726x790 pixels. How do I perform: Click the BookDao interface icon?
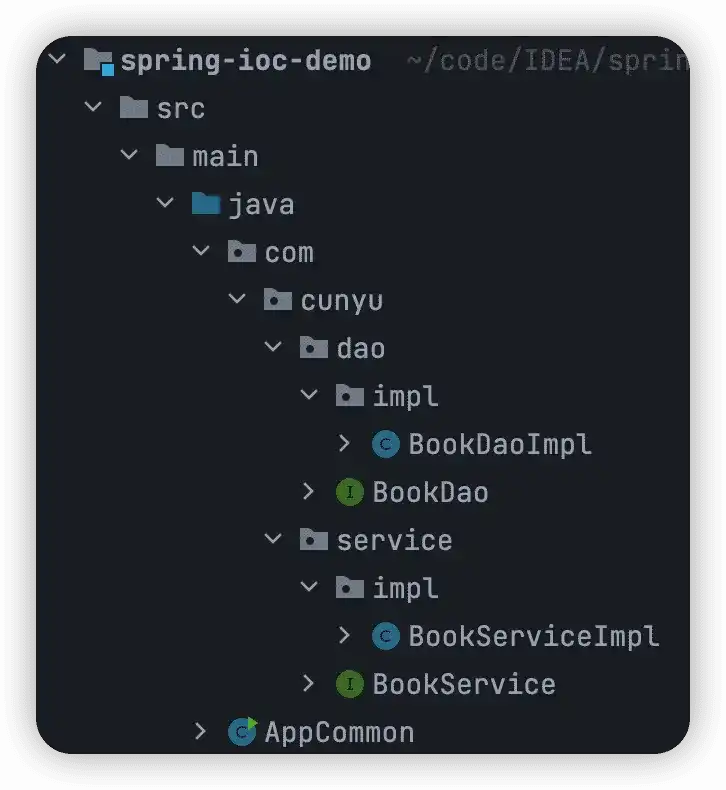click(x=349, y=492)
